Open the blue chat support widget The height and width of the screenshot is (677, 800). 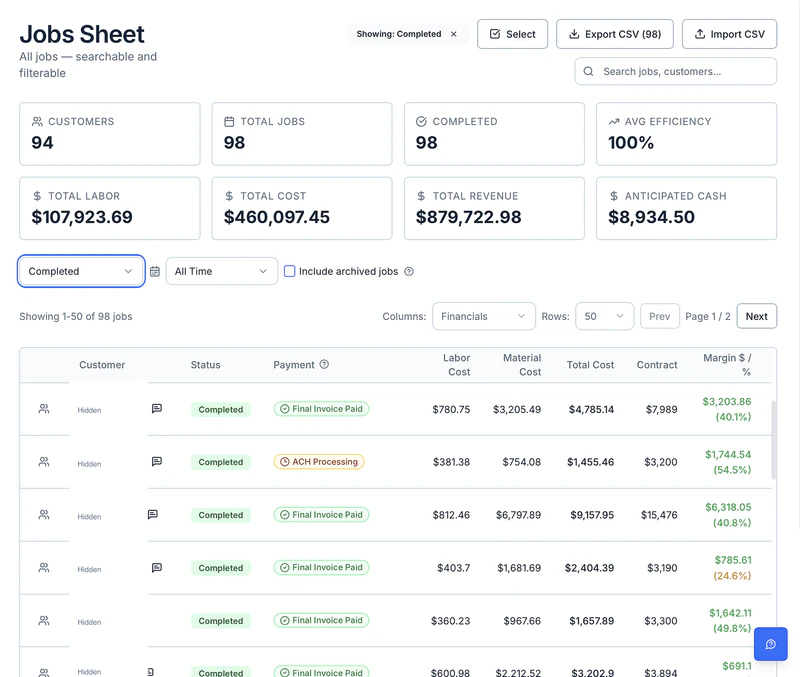point(770,644)
